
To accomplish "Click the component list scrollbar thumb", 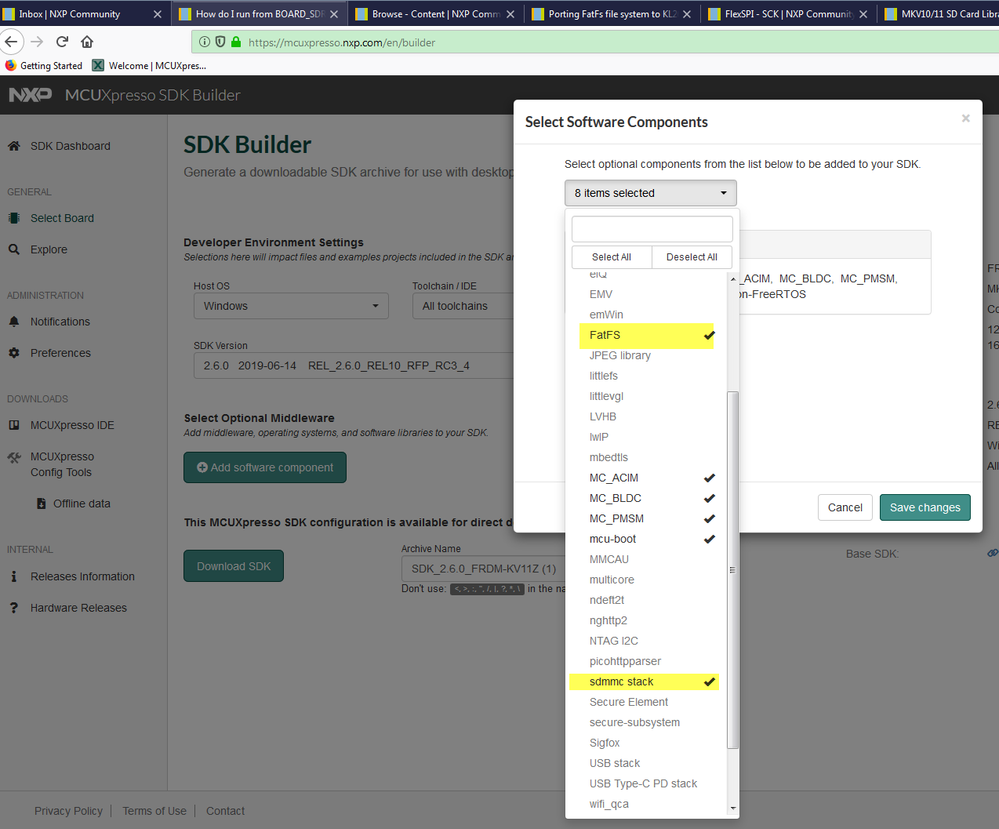I will pyautogui.click(x=733, y=570).
